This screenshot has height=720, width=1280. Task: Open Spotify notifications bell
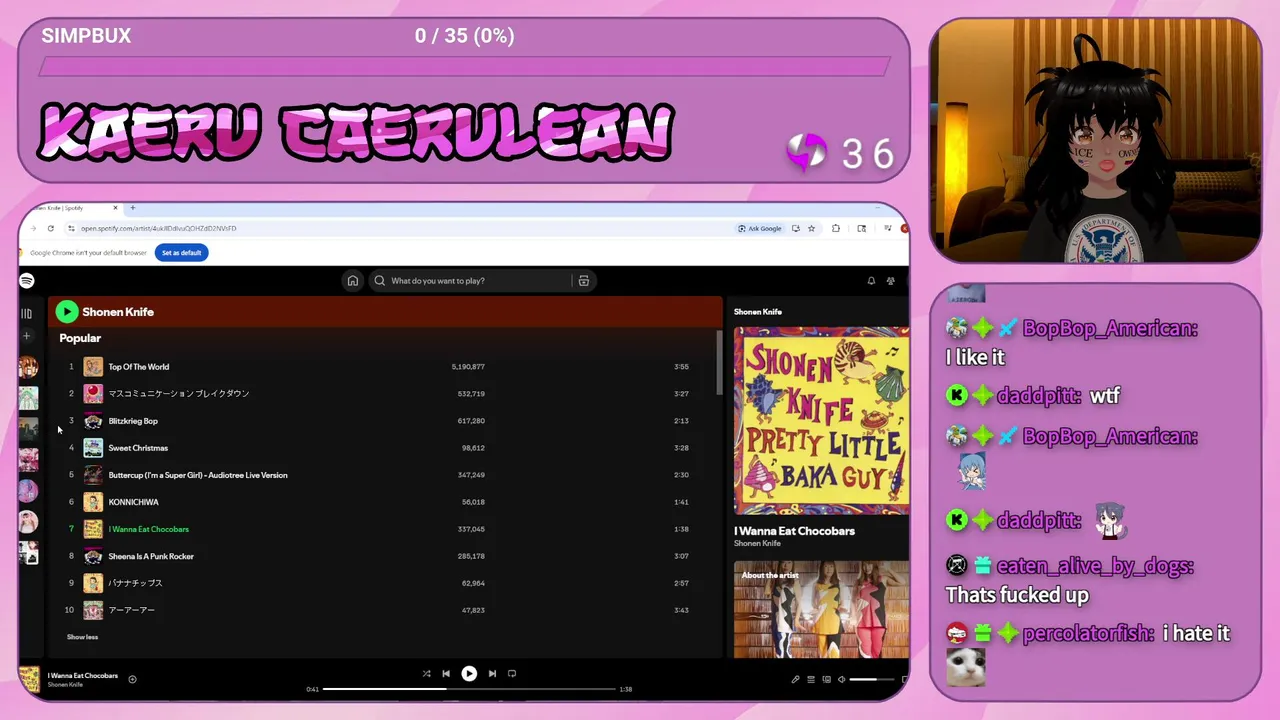tap(871, 281)
